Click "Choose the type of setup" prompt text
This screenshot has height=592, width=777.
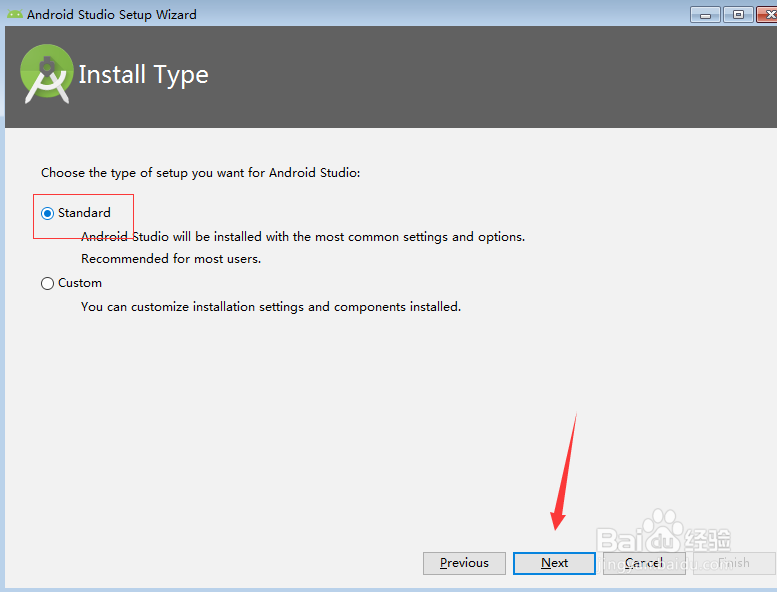pos(201,173)
